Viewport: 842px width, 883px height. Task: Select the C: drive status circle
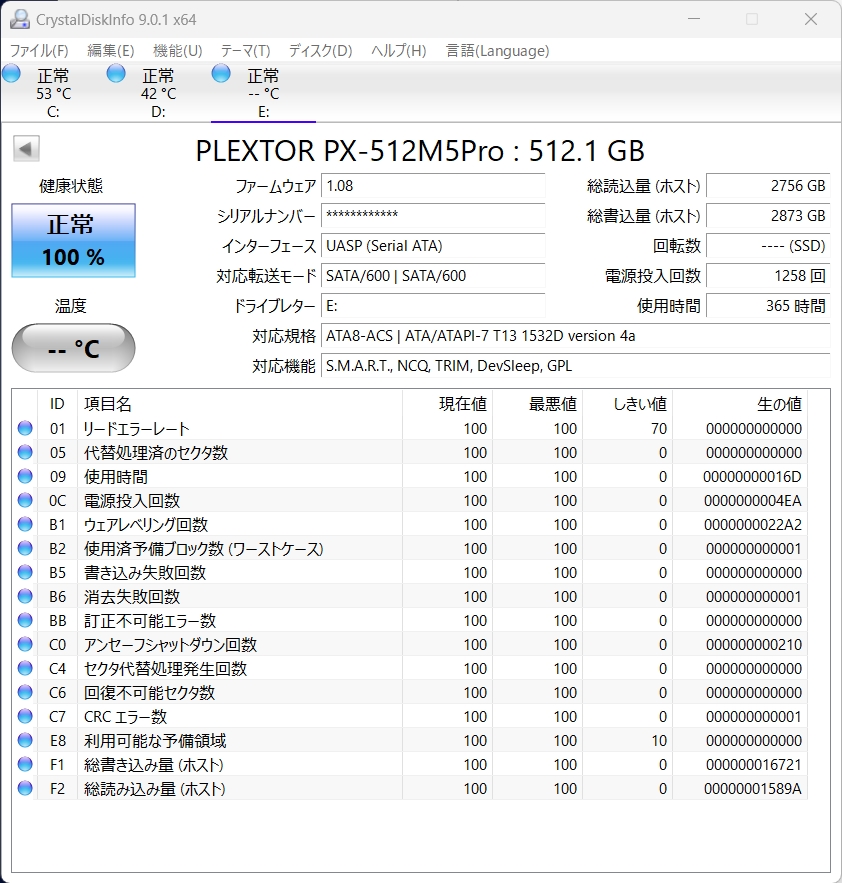11,73
